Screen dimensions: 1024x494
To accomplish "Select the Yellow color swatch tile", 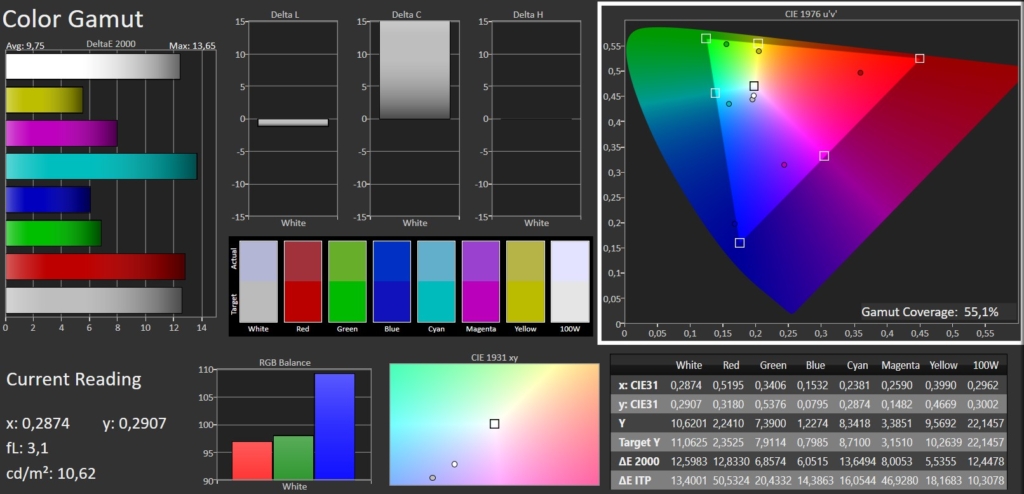I will (525, 281).
